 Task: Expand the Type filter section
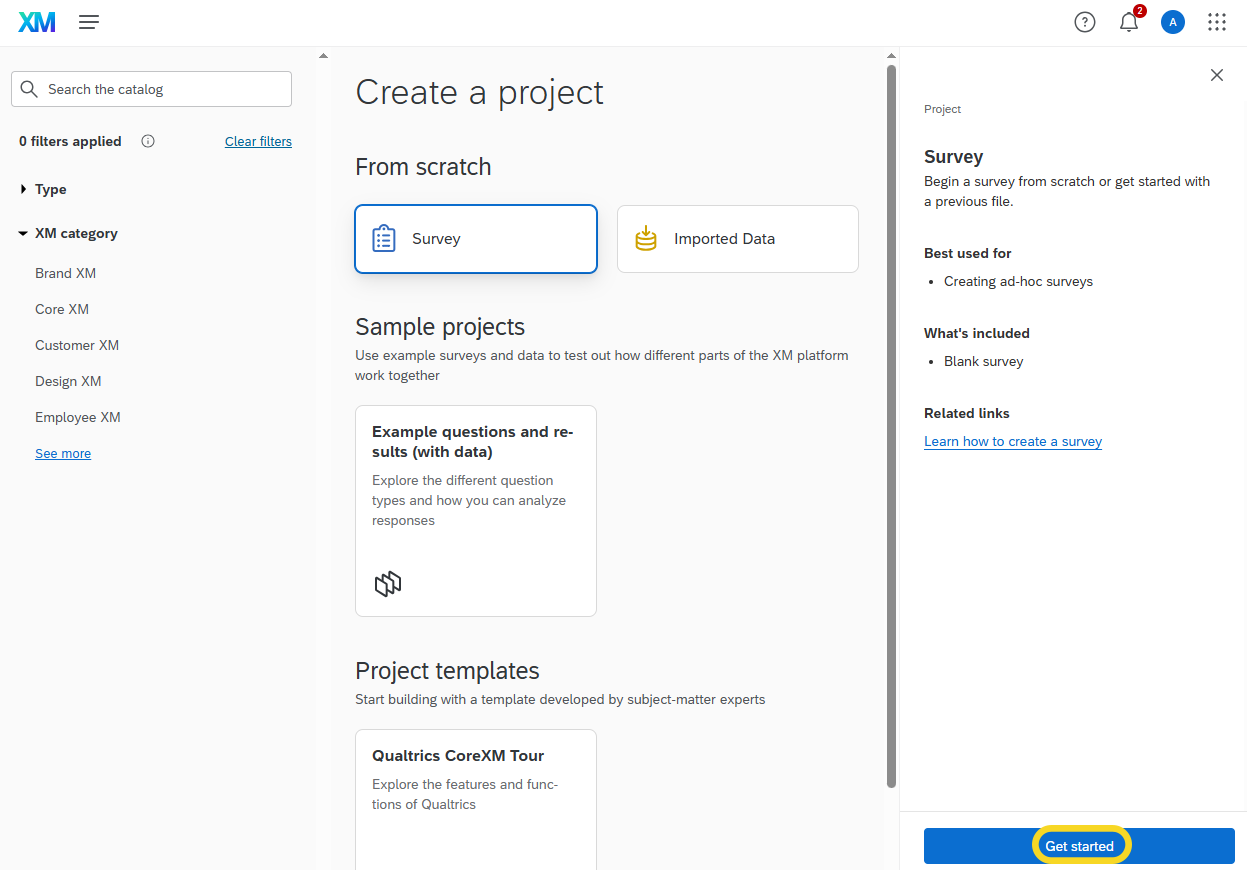(x=43, y=189)
